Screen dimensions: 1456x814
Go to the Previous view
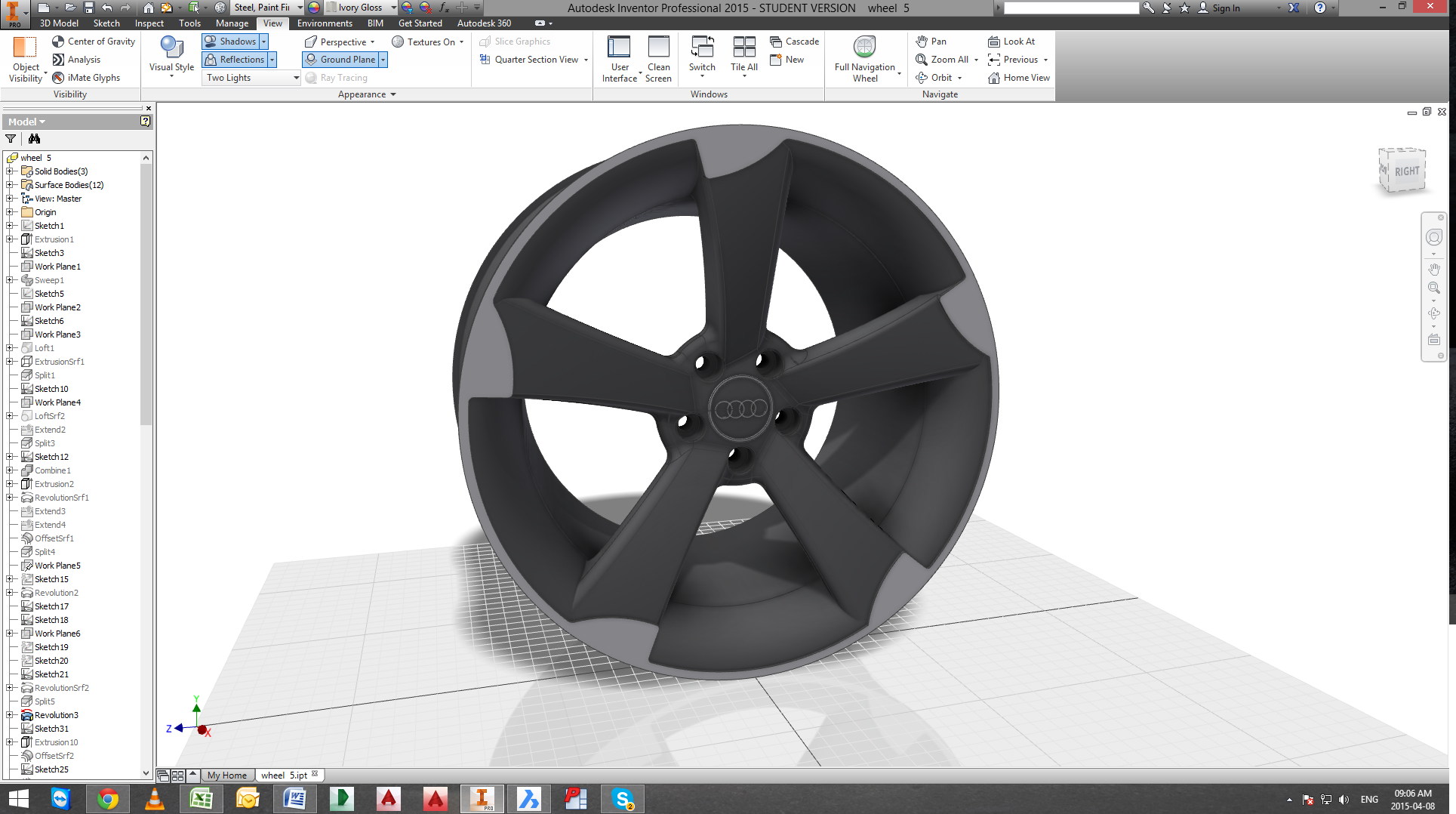1013,60
